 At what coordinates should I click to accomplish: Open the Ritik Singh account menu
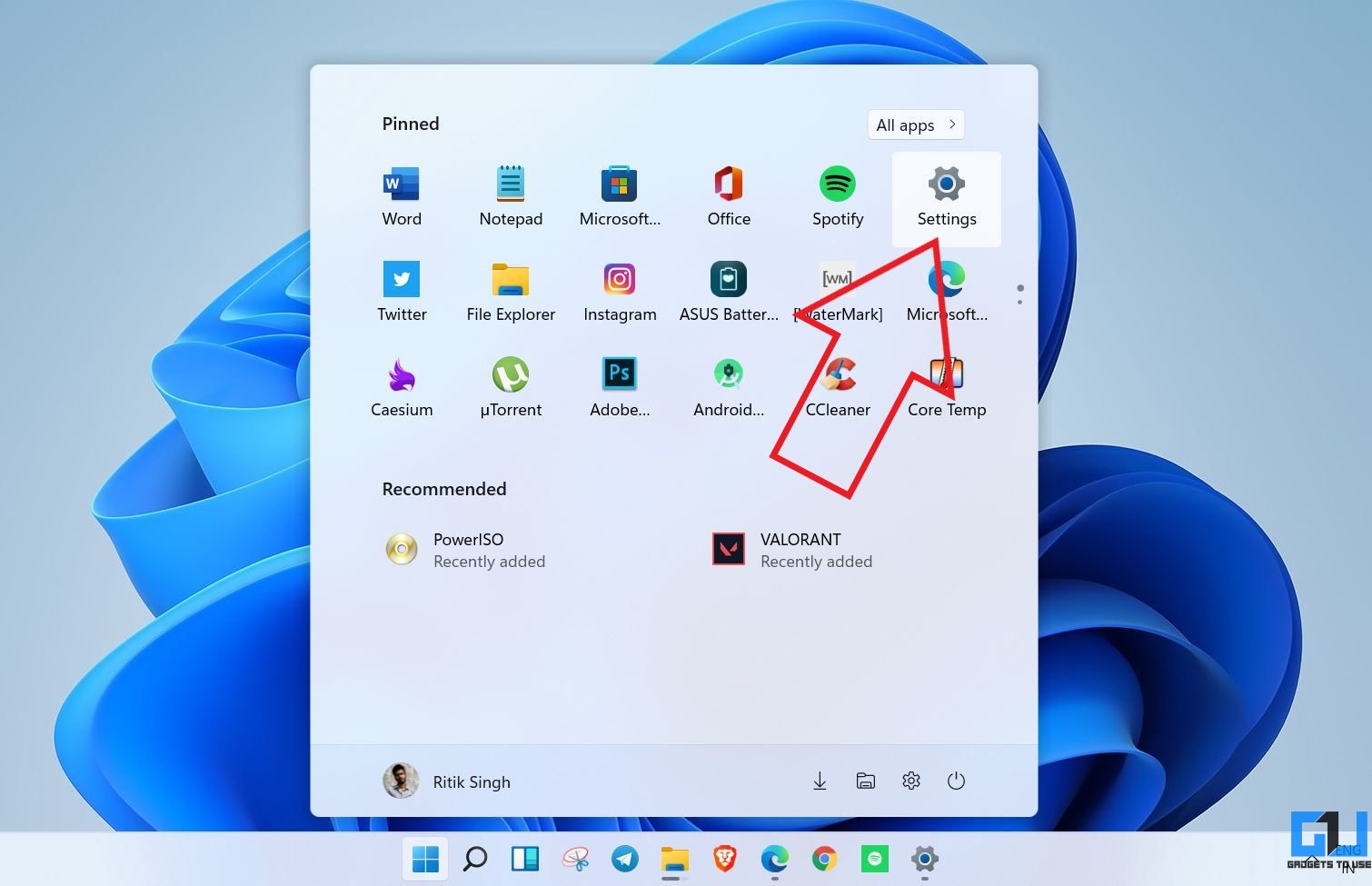coord(447,781)
